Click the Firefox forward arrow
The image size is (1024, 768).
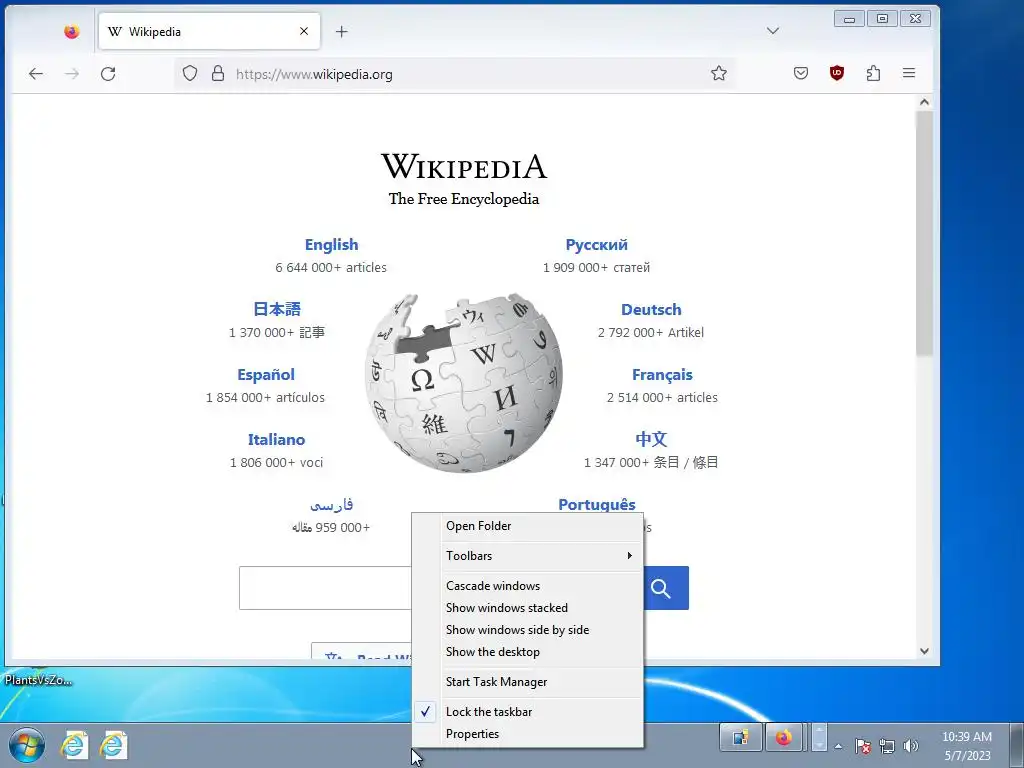[72, 74]
